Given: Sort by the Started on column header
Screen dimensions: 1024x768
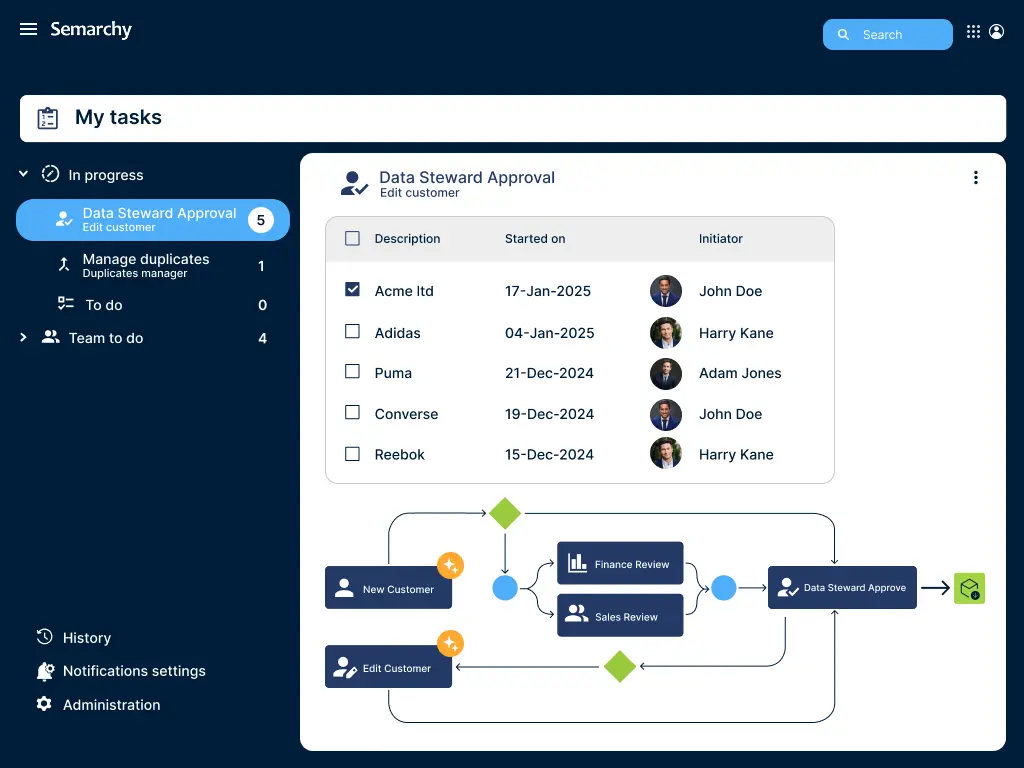Looking at the screenshot, I should (x=535, y=239).
